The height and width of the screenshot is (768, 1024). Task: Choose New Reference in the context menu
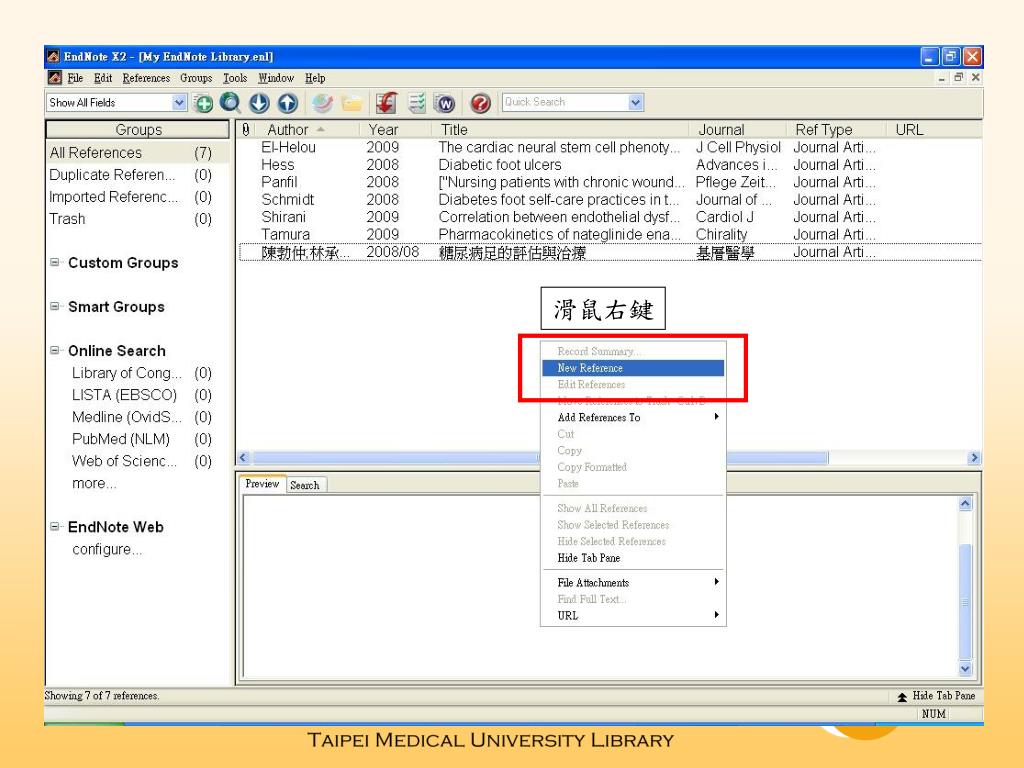click(x=633, y=368)
